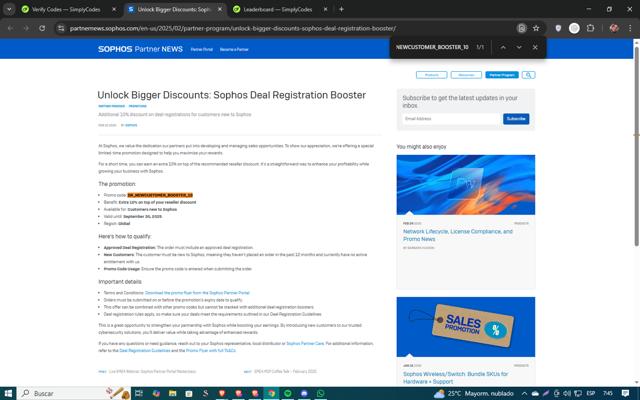Image resolution: width=640 pixels, height=400 pixels.
Task: Open Spotify from the taskbar
Action: pyautogui.click(x=287, y=393)
